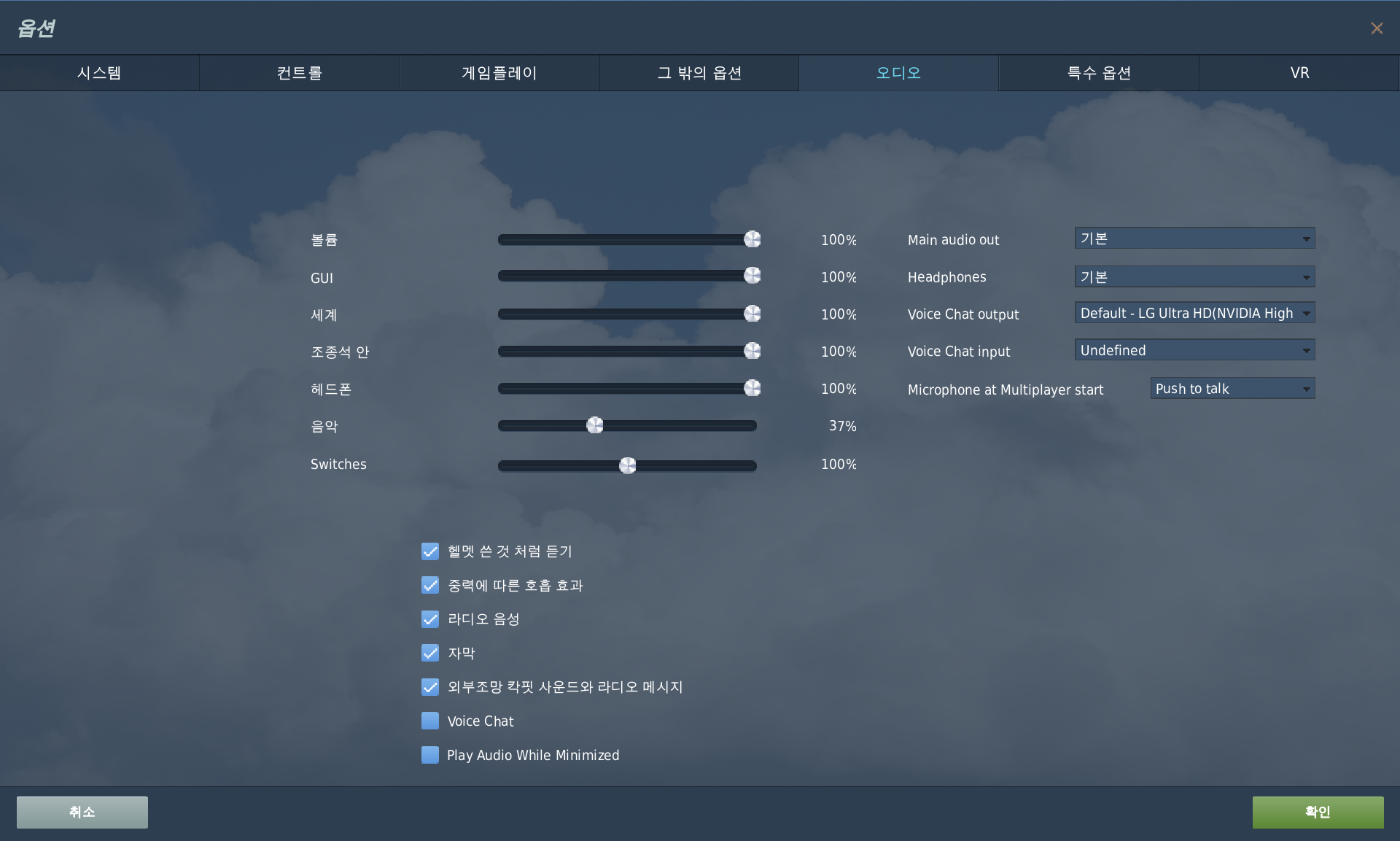
Task: Click the 볼륨 slider knob
Action: coord(752,239)
